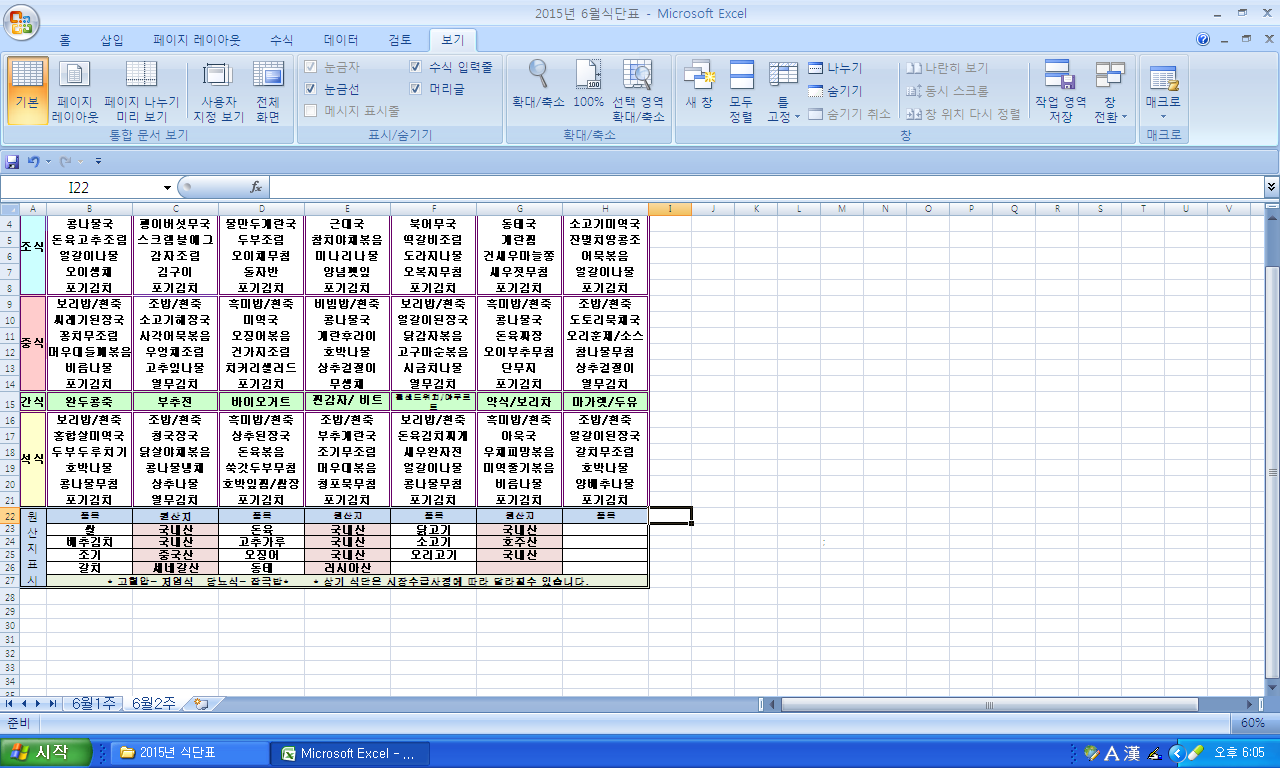The width and height of the screenshot is (1280, 768).
Task: Uncheck the 수식 입력줄 checkbox
Action: click(x=416, y=67)
